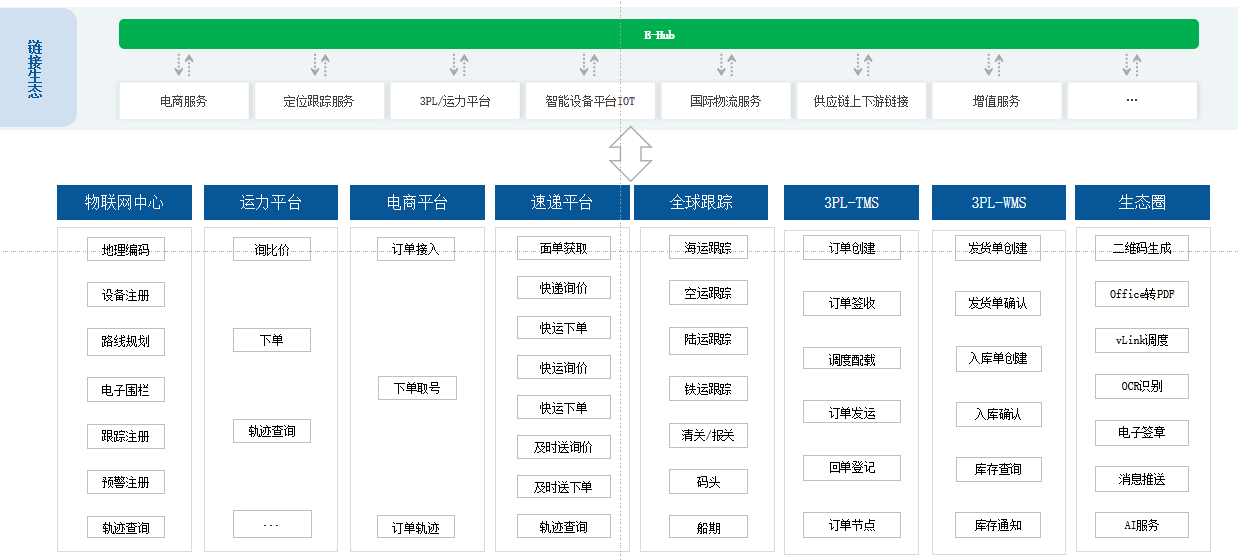Select 及时送下单 item
The height and width of the screenshot is (560, 1238).
(x=564, y=487)
